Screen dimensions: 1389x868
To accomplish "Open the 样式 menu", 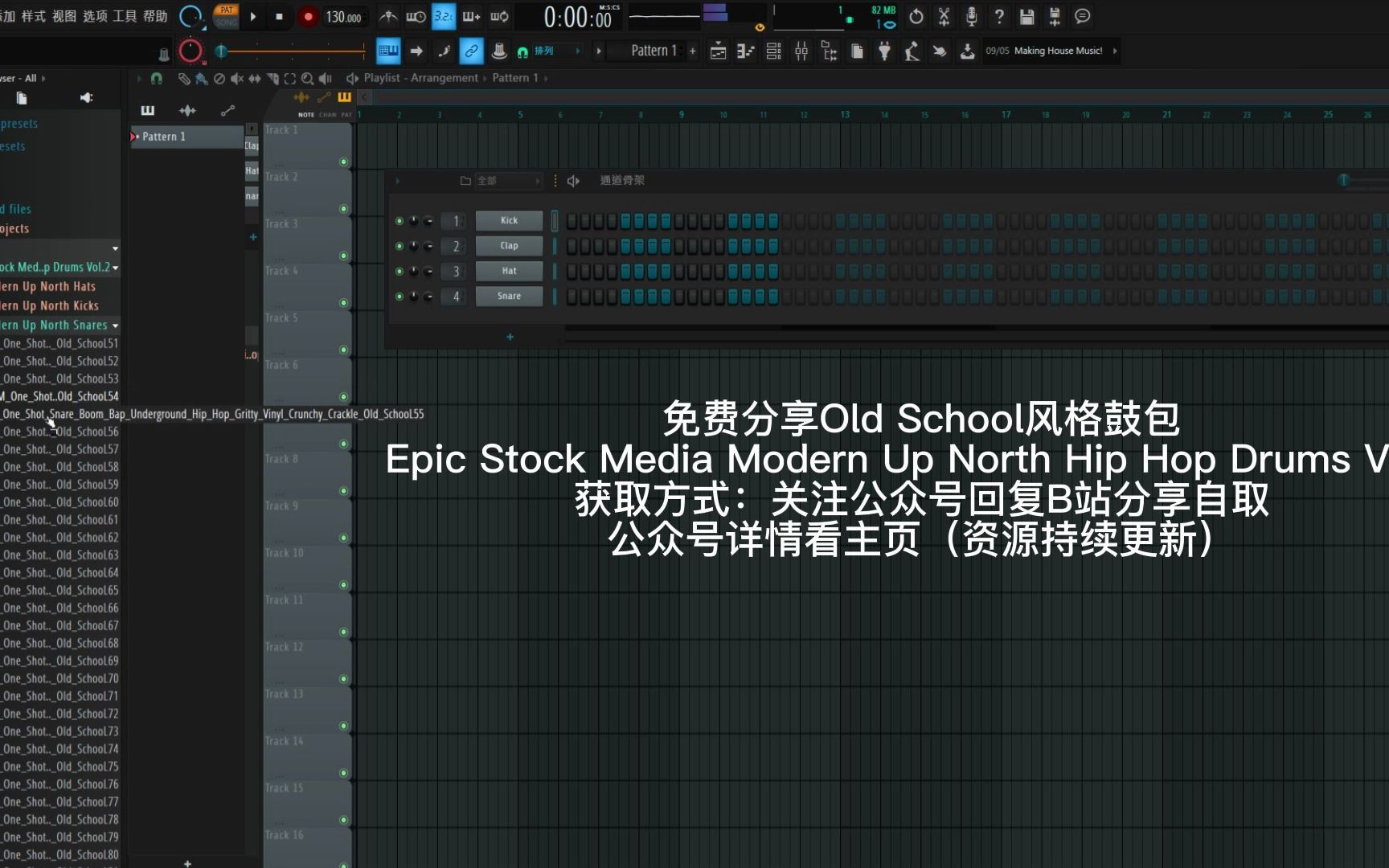I will point(33,16).
